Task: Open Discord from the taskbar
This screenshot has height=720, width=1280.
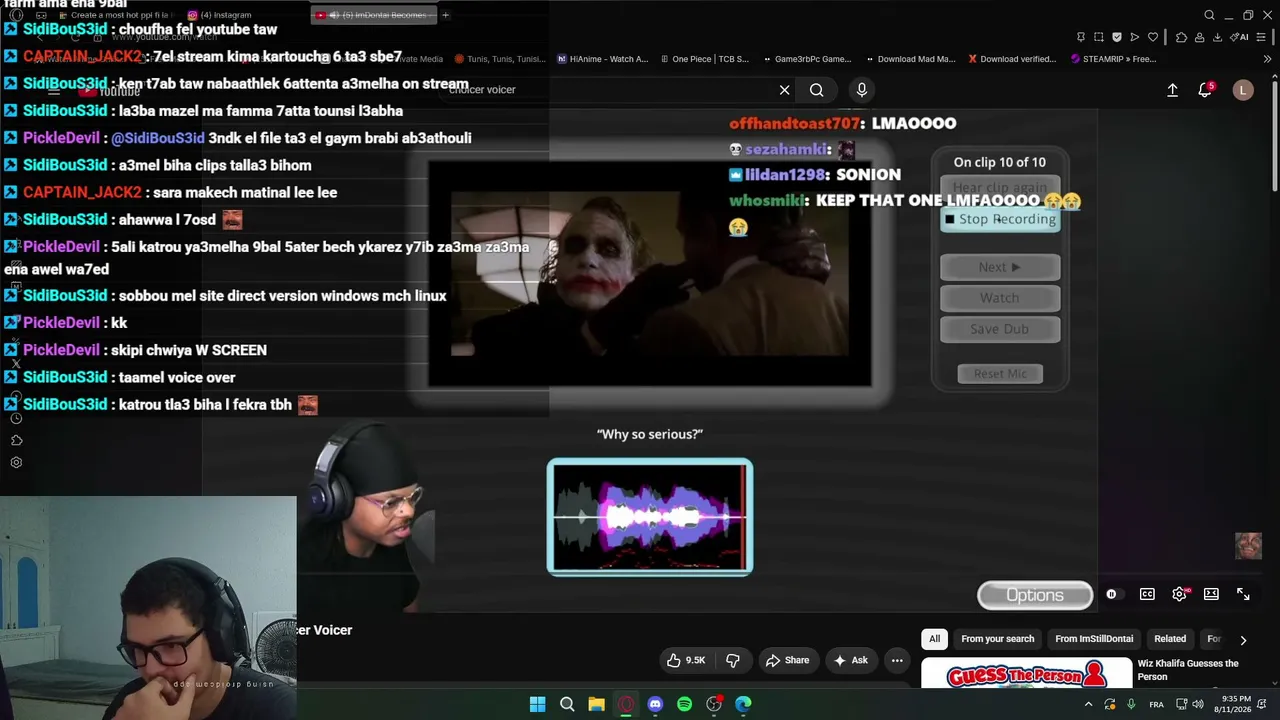Action: click(x=655, y=704)
